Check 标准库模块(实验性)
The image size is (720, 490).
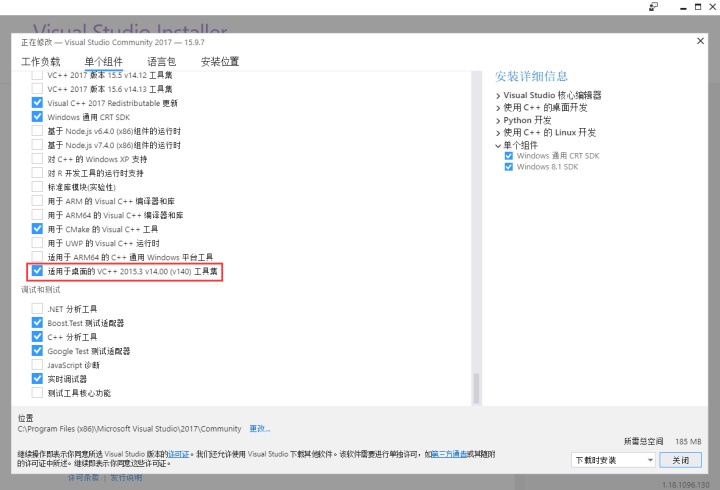click(x=37, y=187)
